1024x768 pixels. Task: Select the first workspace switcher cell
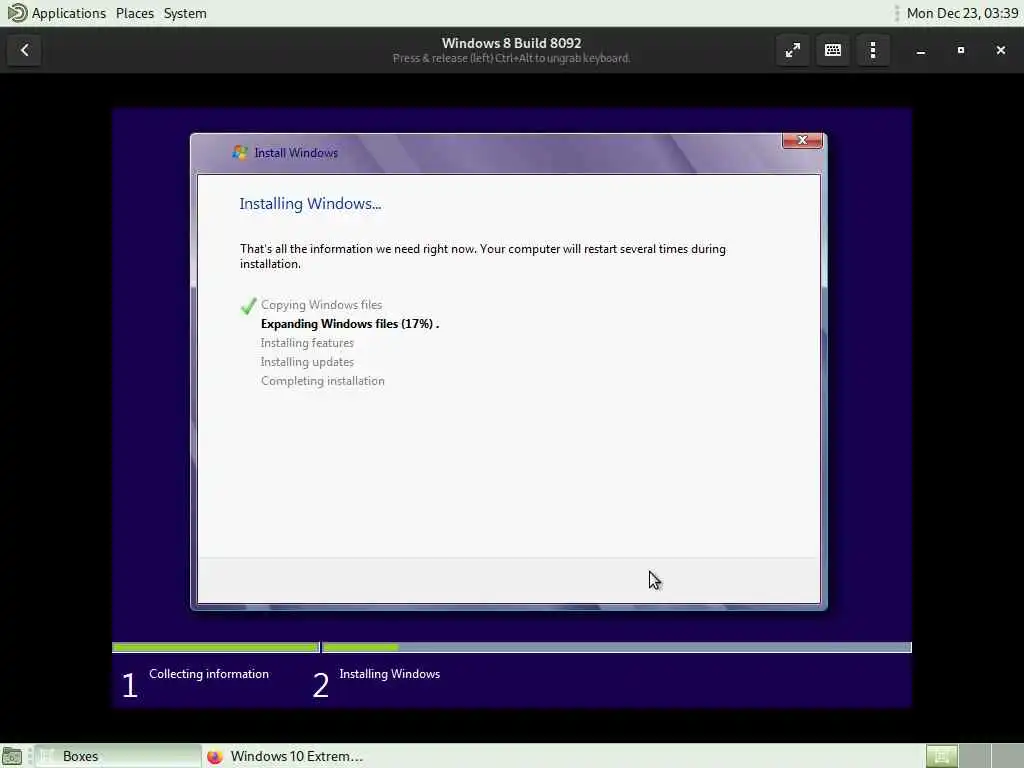[x=941, y=756]
